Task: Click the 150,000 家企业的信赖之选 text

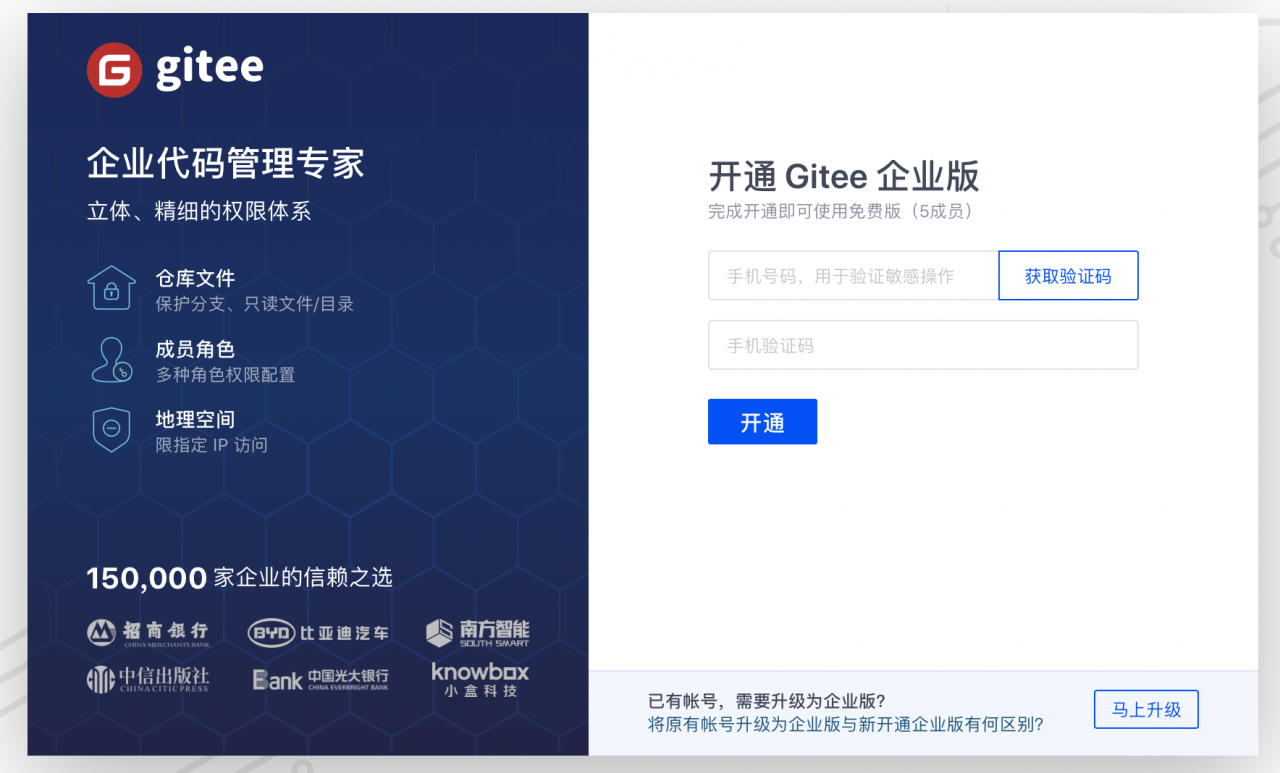Action: tap(239, 578)
